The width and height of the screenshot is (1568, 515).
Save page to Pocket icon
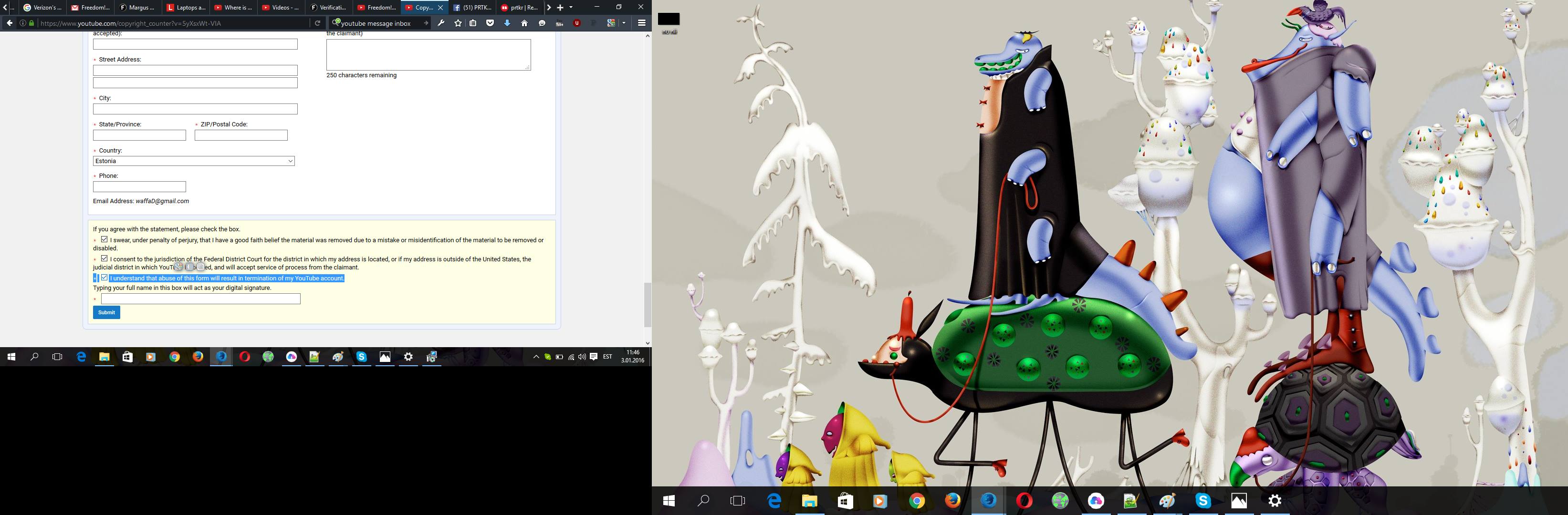pyautogui.click(x=490, y=23)
